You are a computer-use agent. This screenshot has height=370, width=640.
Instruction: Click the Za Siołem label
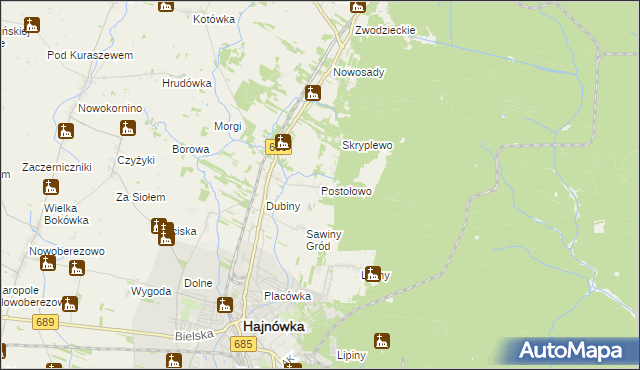(x=141, y=197)
